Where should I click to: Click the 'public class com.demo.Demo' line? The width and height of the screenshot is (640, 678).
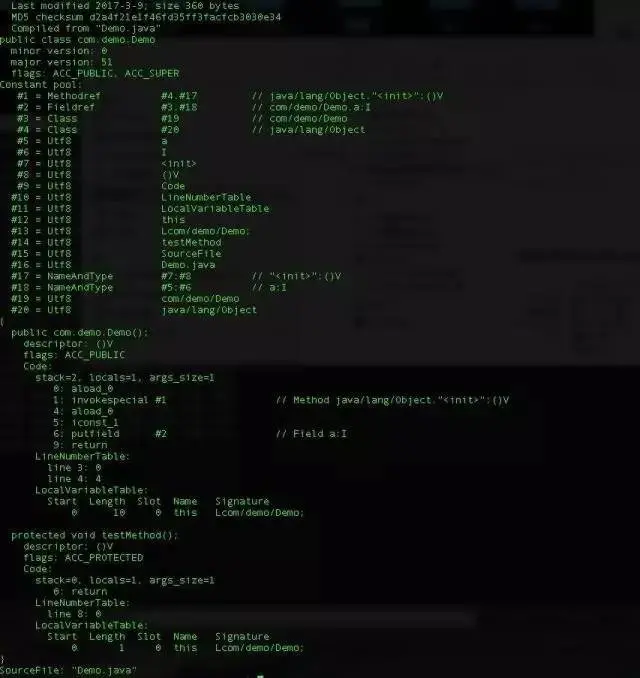click(x=77, y=40)
